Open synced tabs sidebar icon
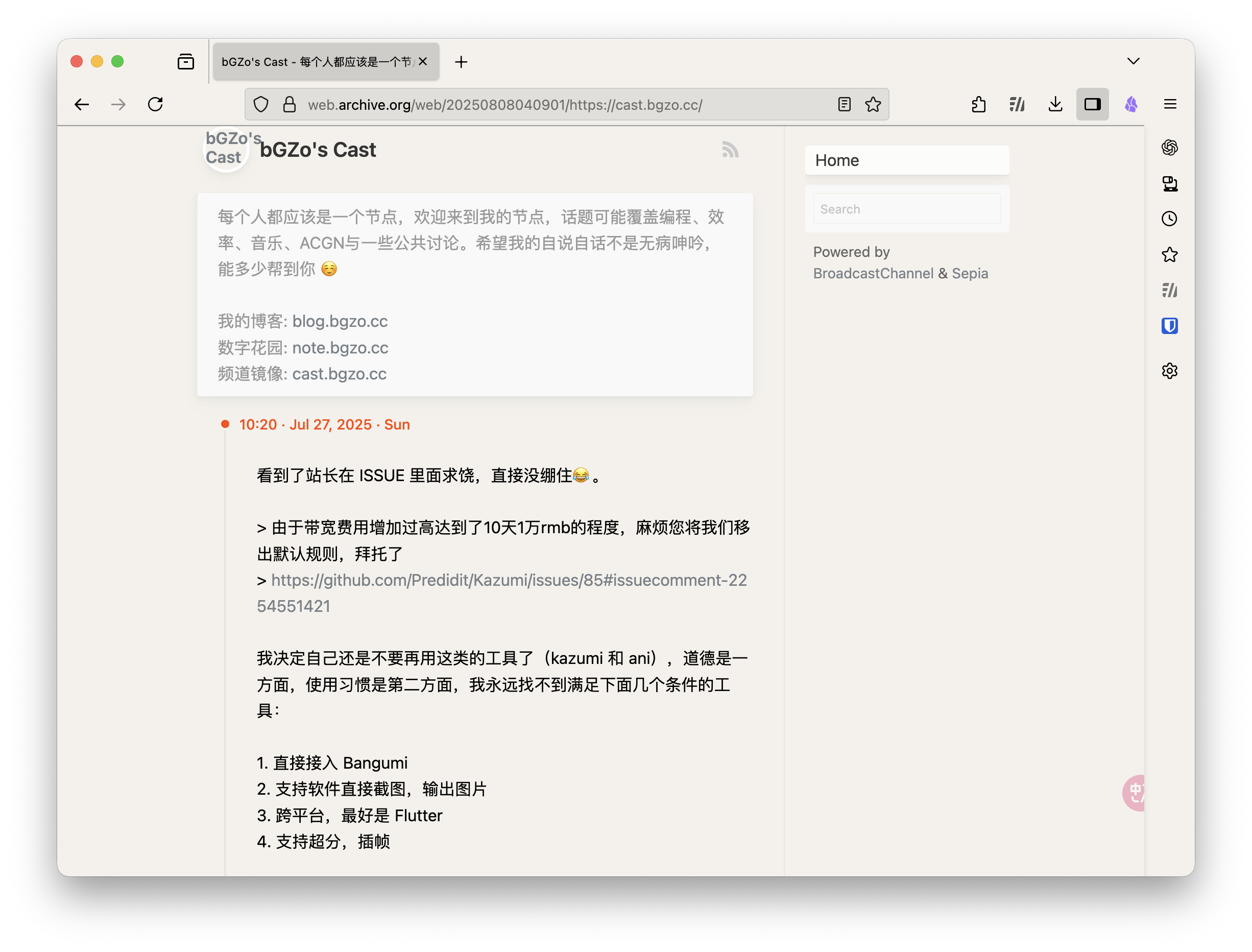1252x952 pixels. (x=1169, y=183)
